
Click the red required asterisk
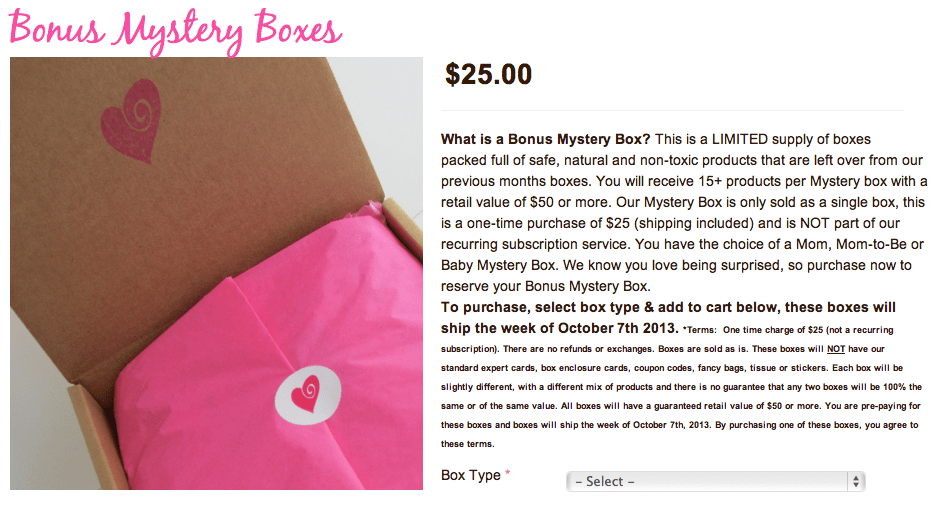coord(508,475)
